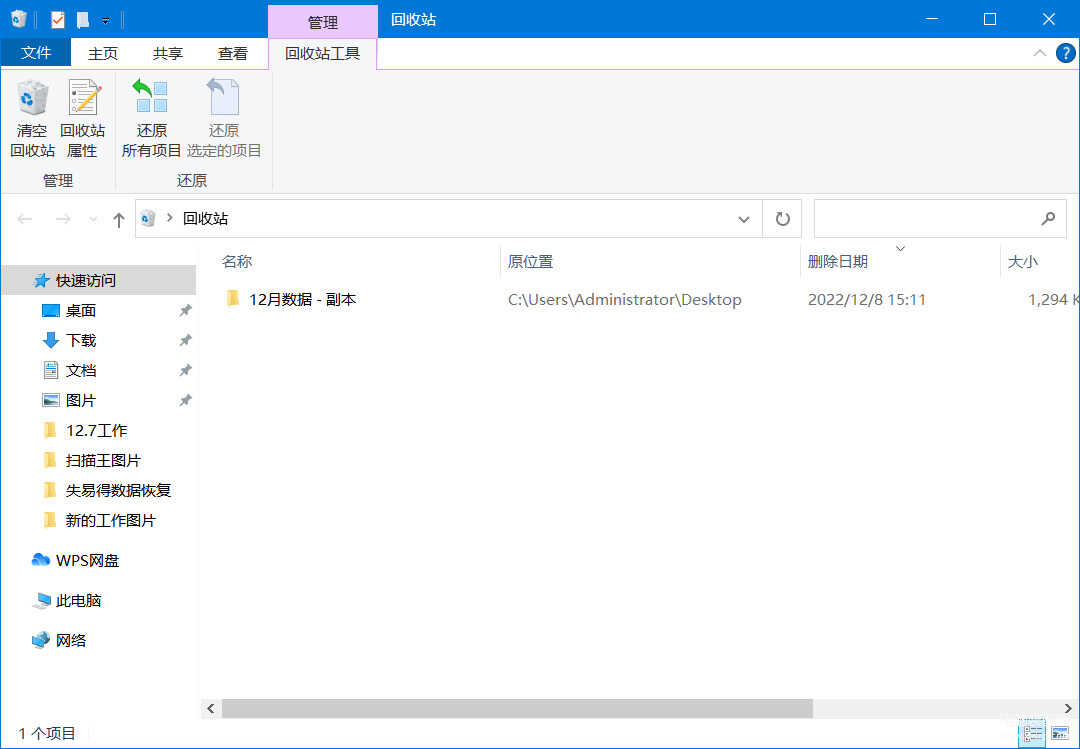Screen dimensions: 1080x749
Task: Click the horizontal scrollbar left arrow
Action: (211, 708)
